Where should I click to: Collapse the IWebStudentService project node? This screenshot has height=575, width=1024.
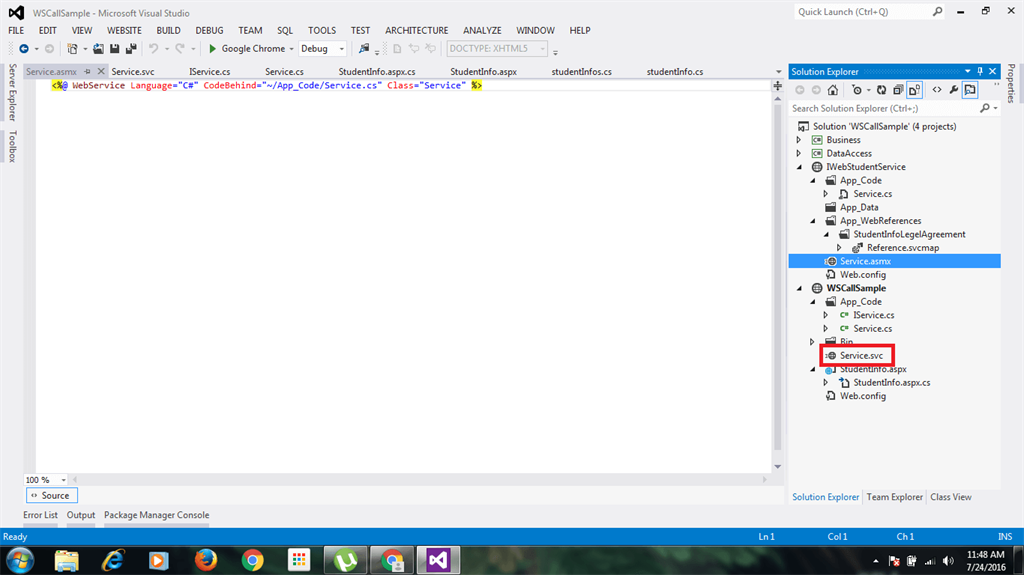(x=799, y=167)
